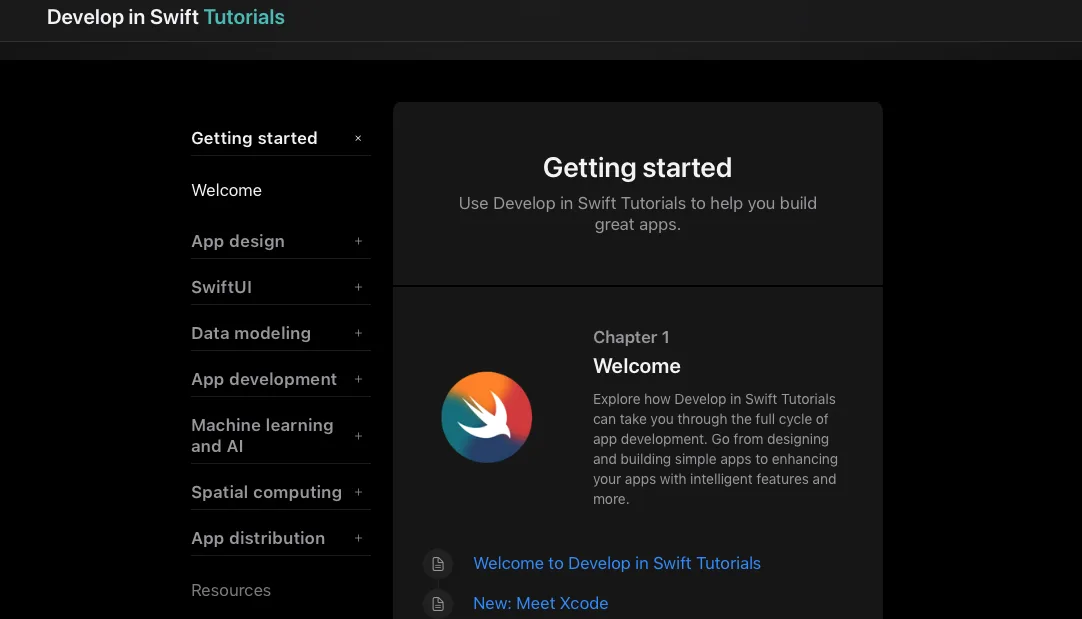Image resolution: width=1082 pixels, height=619 pixels.
Task: Select Welcome in the sidebar
Action: click(x=226, y=190)
